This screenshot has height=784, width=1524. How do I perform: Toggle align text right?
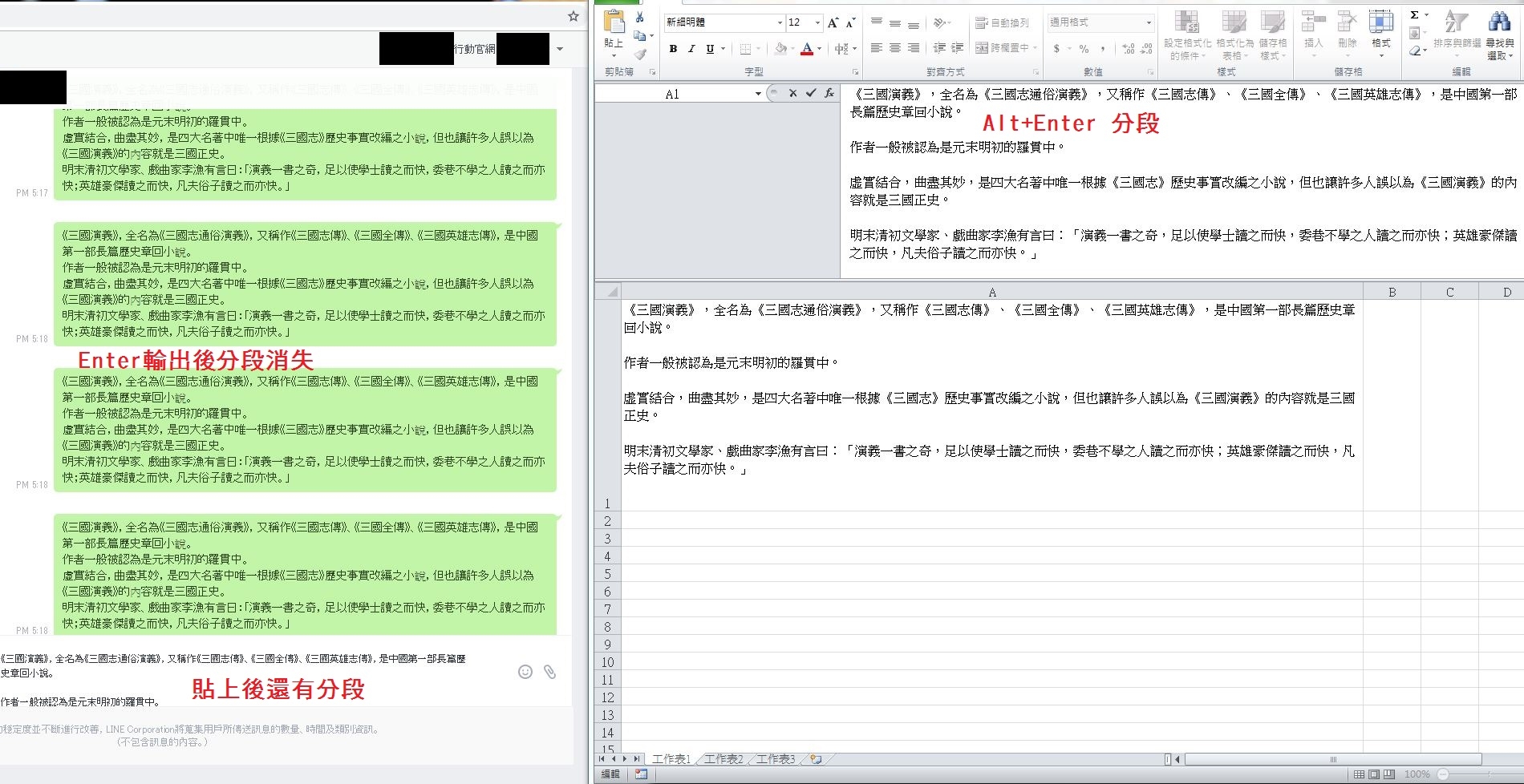[914, 49]
